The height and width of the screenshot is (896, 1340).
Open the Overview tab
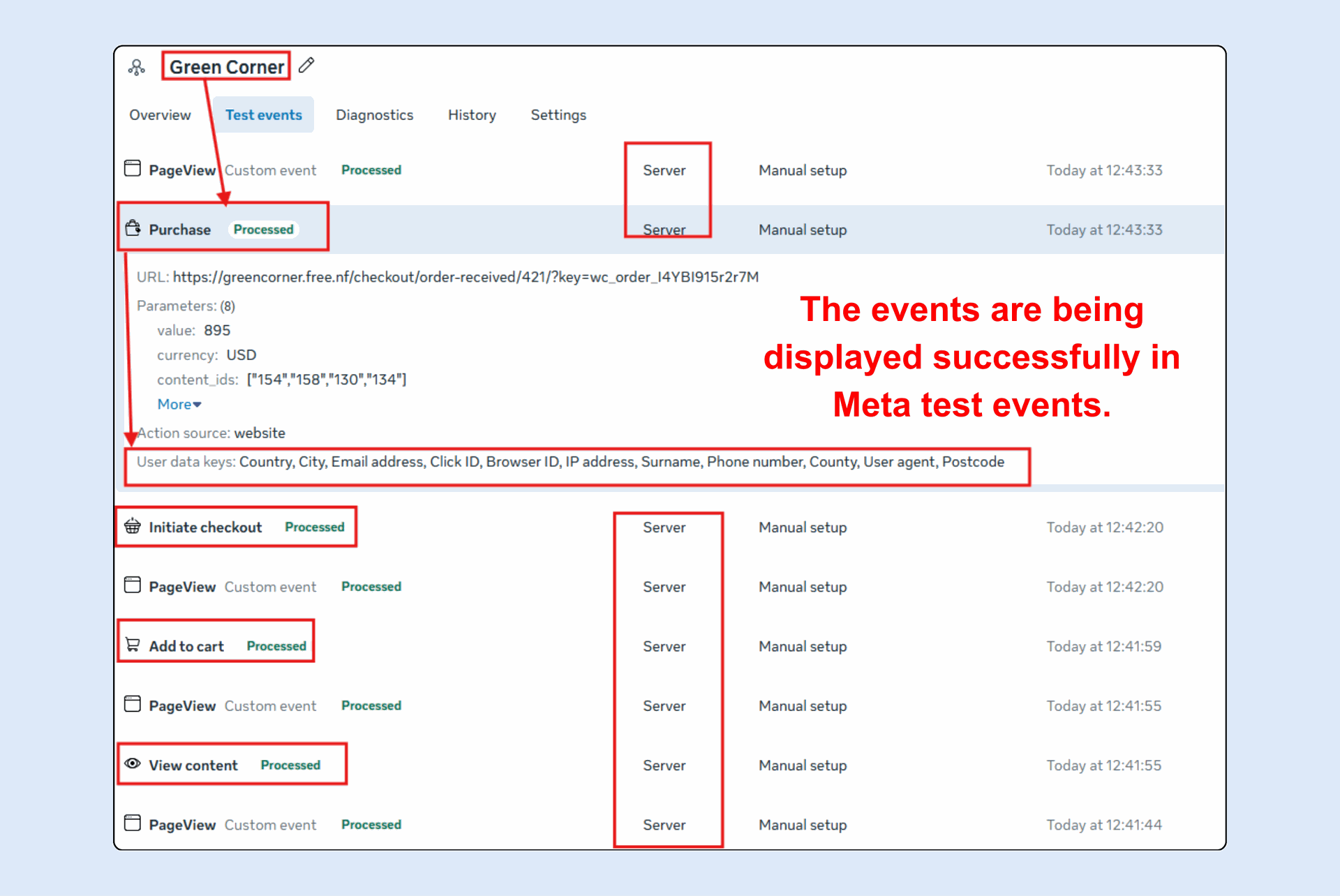(x=160, y=115)
